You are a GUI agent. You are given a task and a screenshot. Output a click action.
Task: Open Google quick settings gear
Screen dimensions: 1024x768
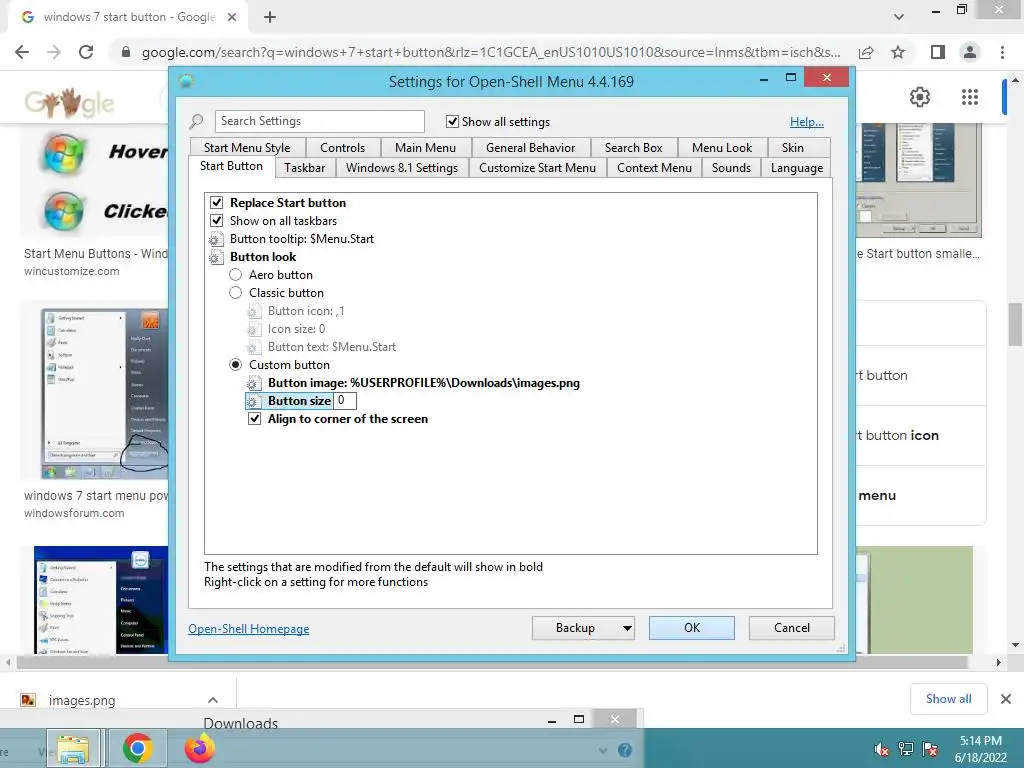point(920,97)
